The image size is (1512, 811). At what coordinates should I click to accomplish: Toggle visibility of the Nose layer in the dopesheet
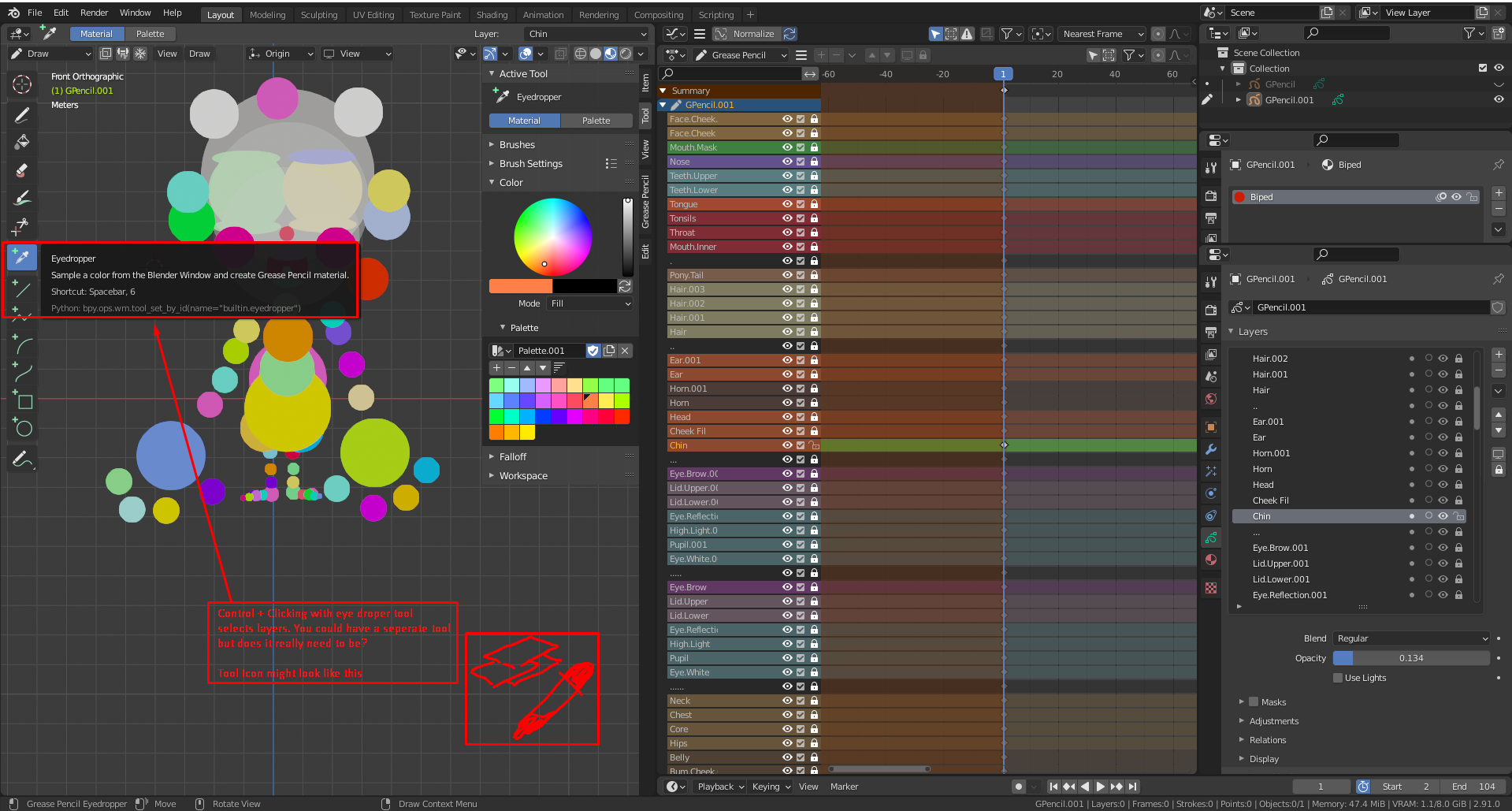786,162
